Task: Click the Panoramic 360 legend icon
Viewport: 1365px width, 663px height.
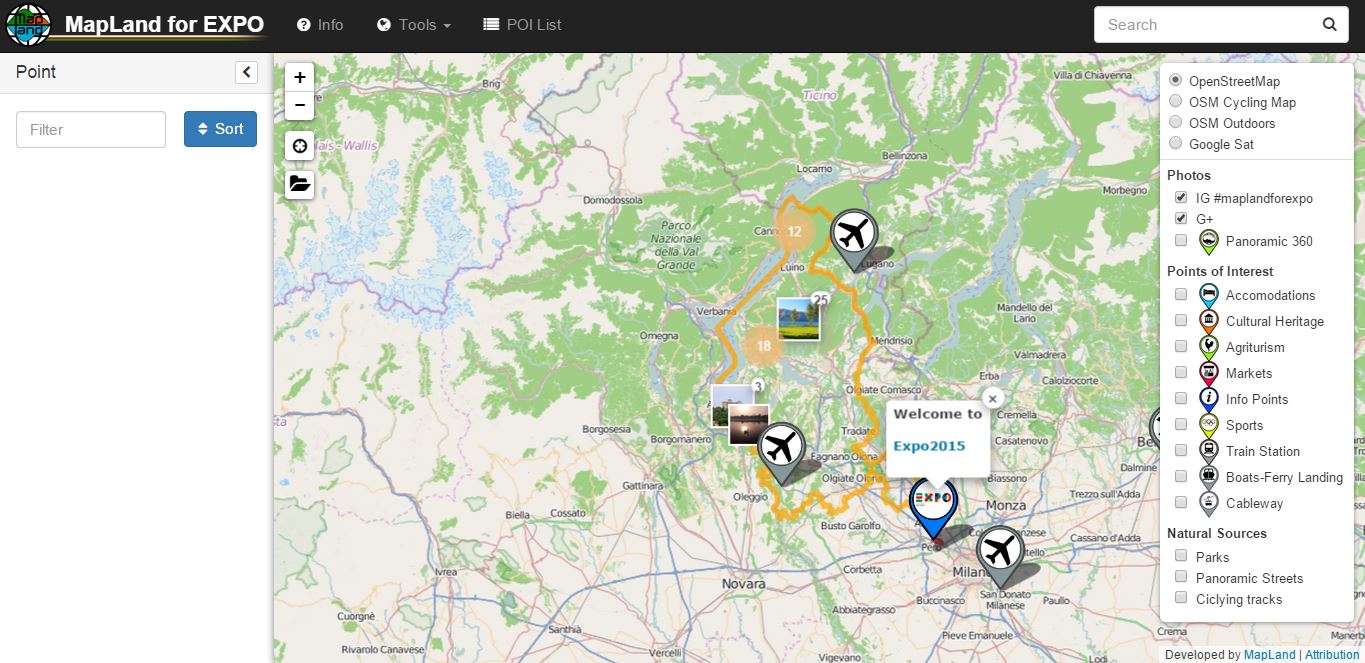Action: (x=1208, y=241)
